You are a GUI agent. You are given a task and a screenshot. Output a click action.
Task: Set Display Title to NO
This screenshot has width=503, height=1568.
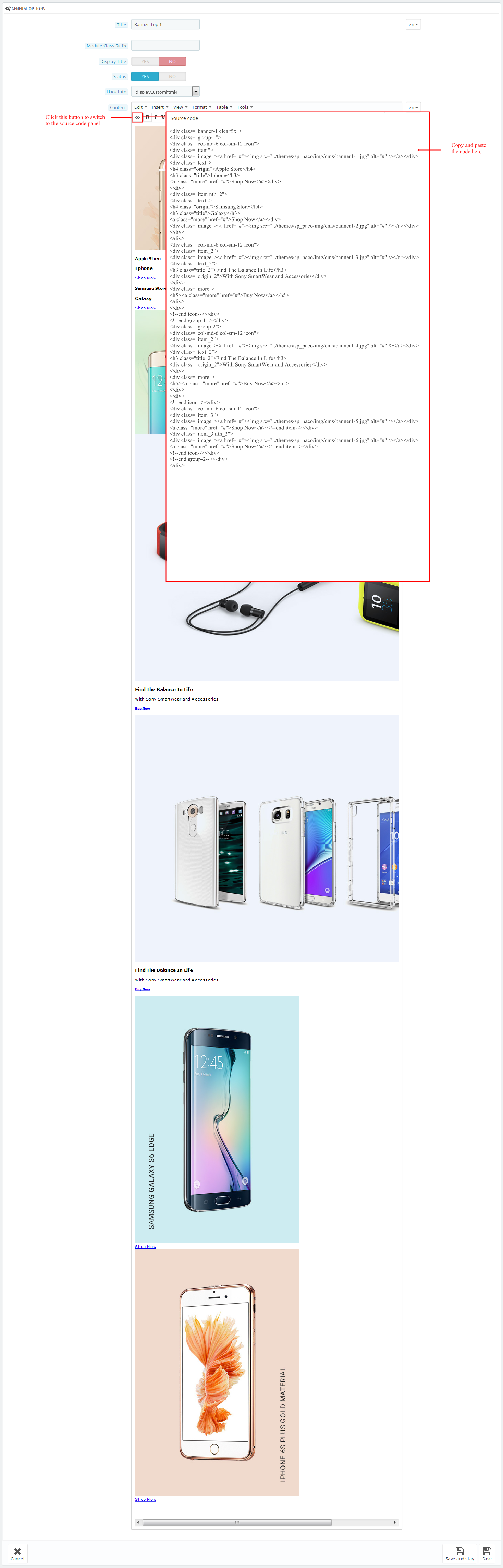coord(172,61)
